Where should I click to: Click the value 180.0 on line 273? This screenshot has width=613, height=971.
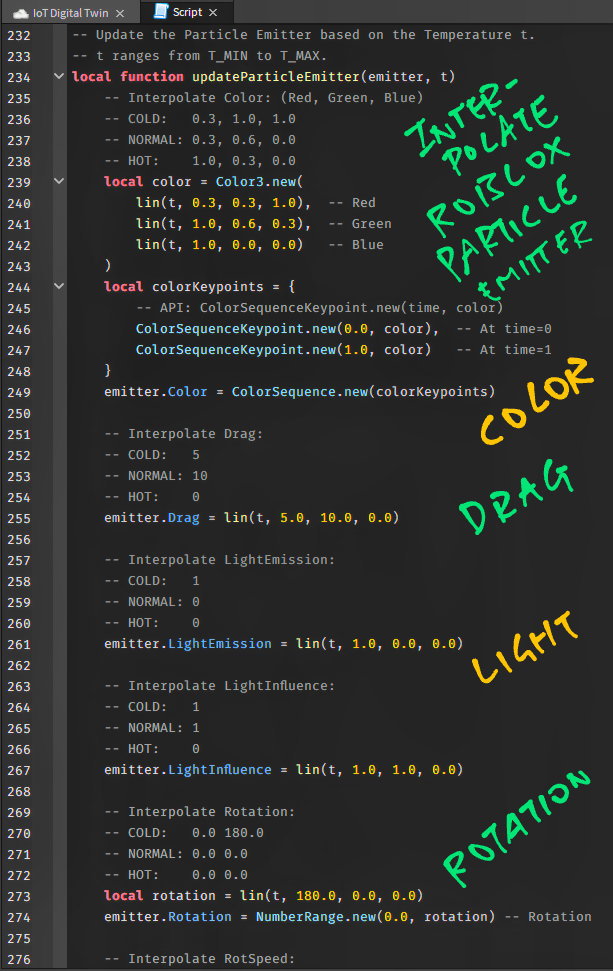[x=316, y=896]
